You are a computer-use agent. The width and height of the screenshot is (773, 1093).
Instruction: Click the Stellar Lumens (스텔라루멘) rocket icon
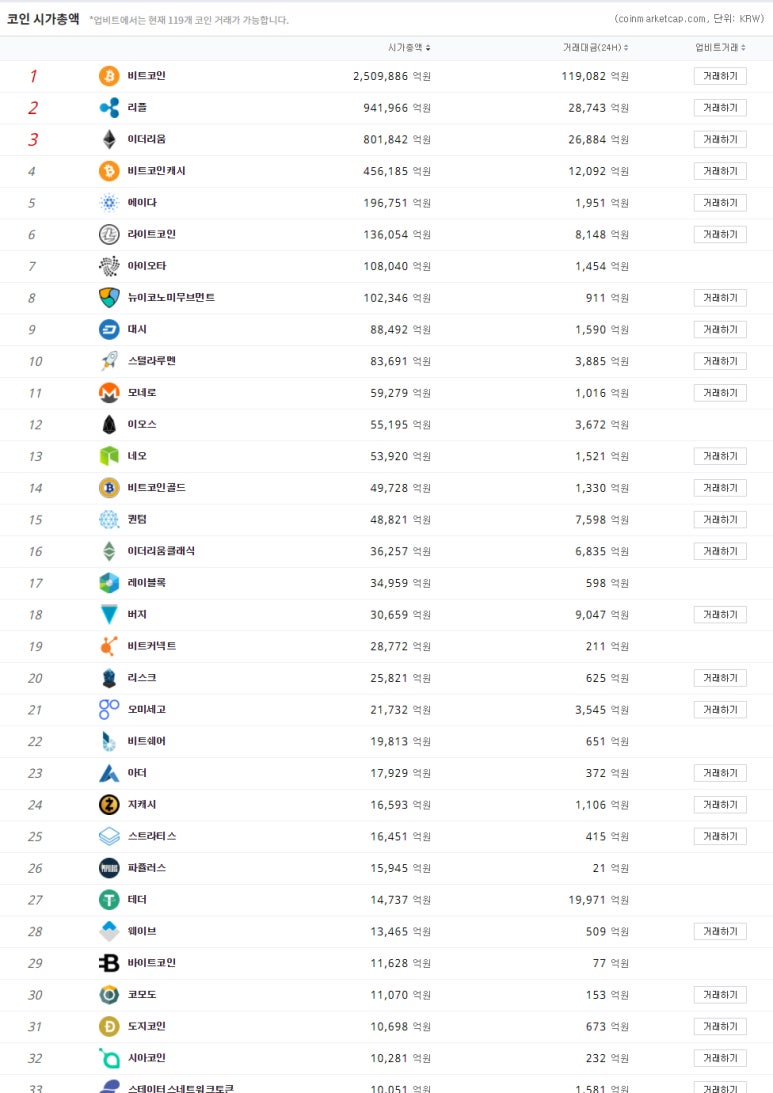109,361
